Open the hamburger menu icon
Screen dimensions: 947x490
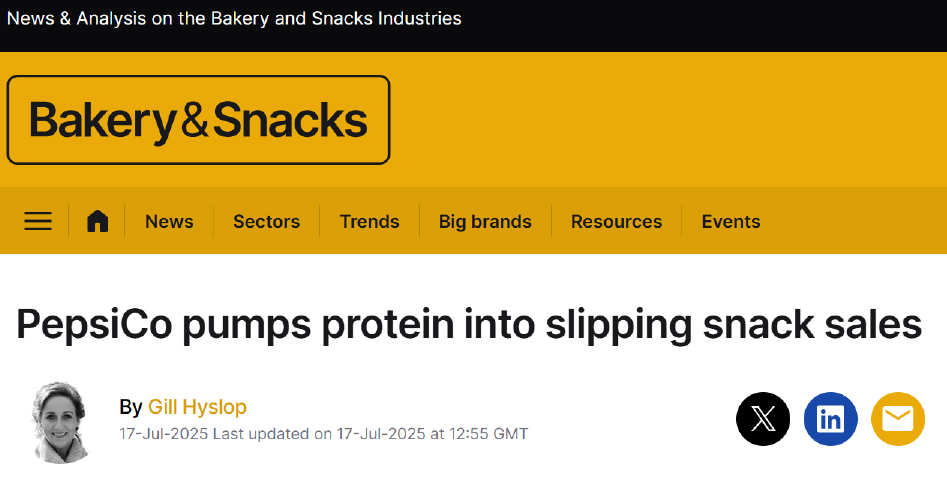[x=37, y=221]
